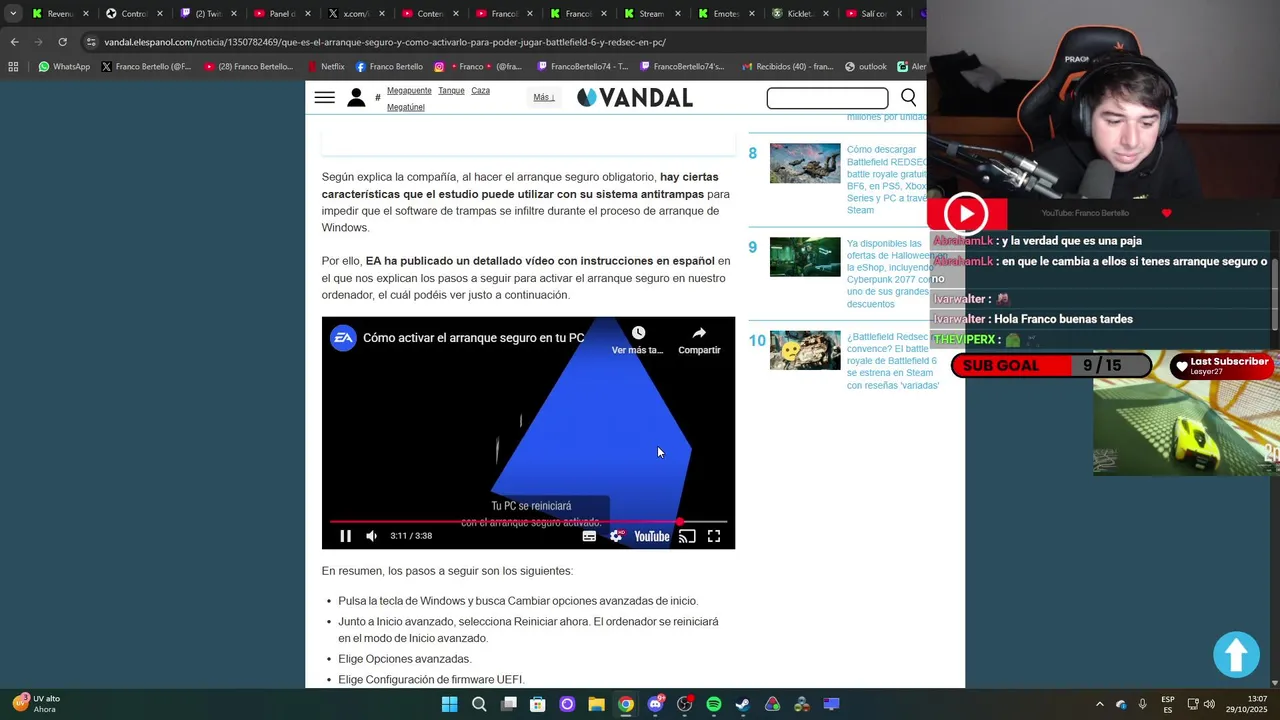Open the Chrome apps grid in bookmarks bar
Image resolution: width=1280 pixels, height=720 pixels.
pos(13,67)
